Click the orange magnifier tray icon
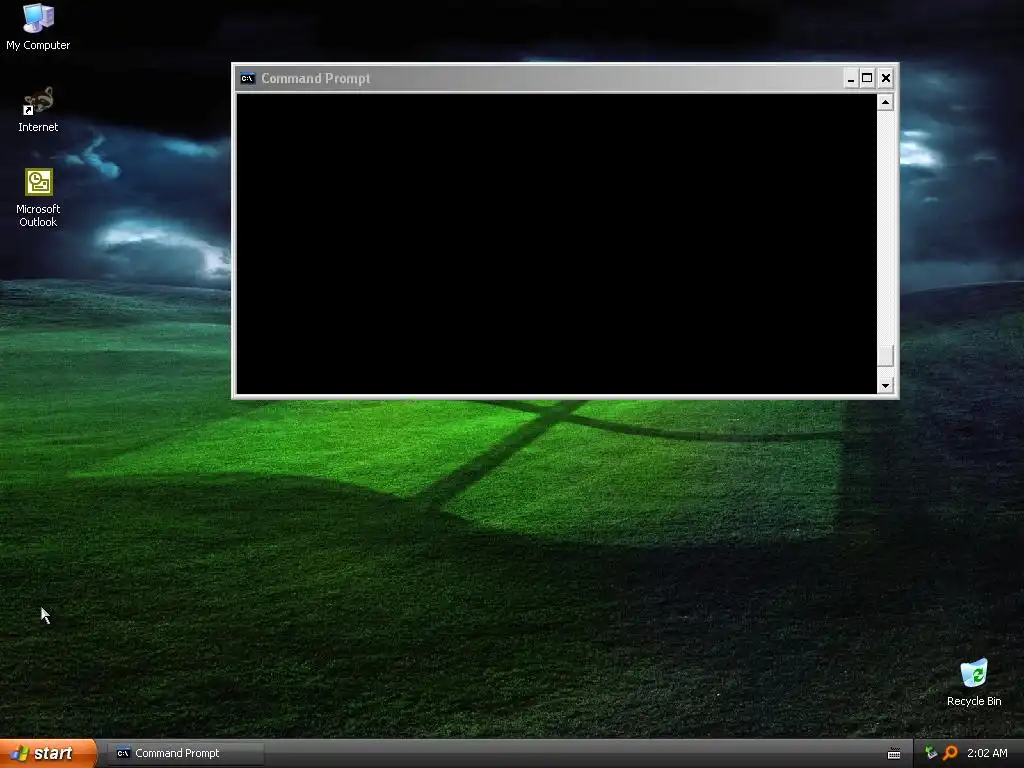The height and width of the screenshot is (768, 1024). (950, 753)
